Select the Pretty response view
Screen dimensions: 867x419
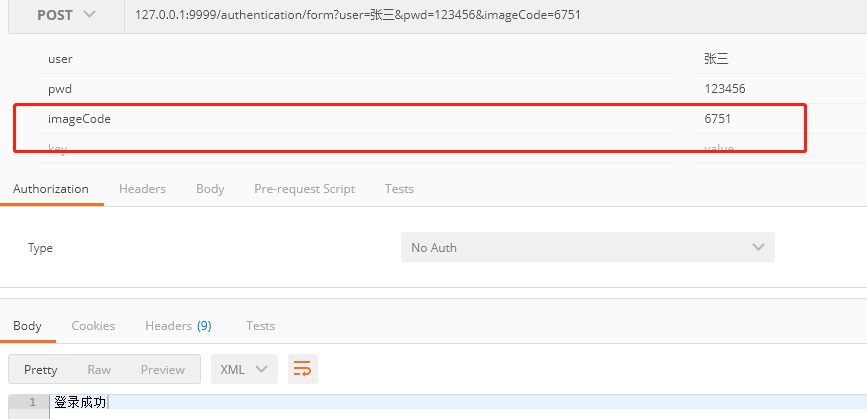click(41, 369)
